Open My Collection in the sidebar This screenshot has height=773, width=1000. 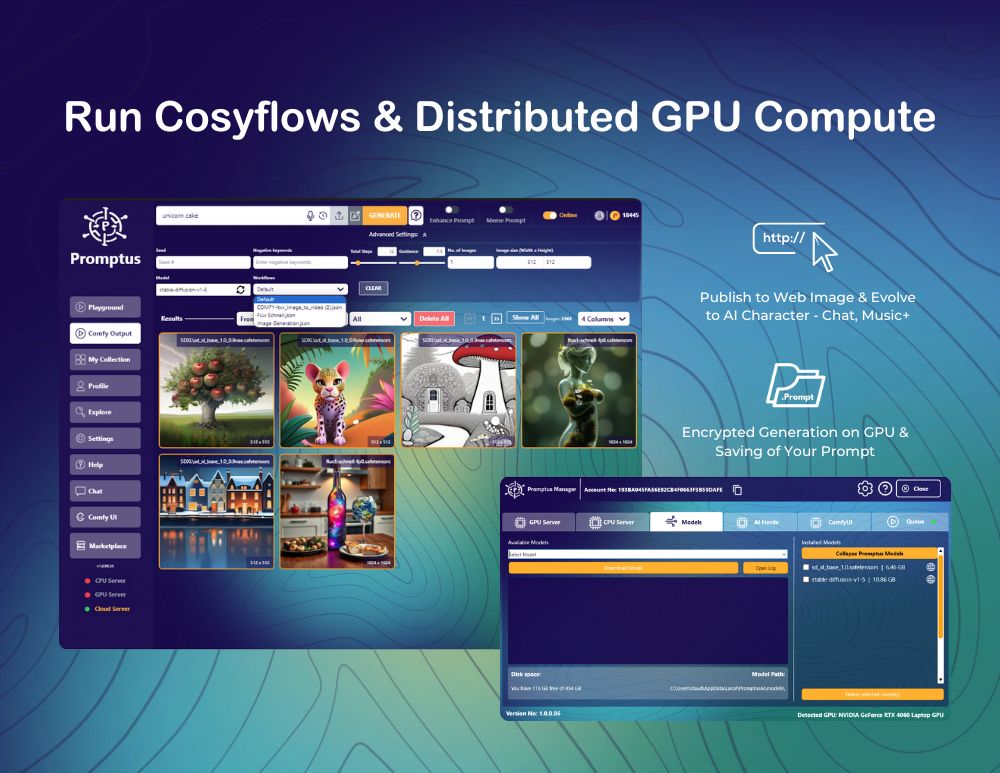pyautogui.click(x=105, y=360)
